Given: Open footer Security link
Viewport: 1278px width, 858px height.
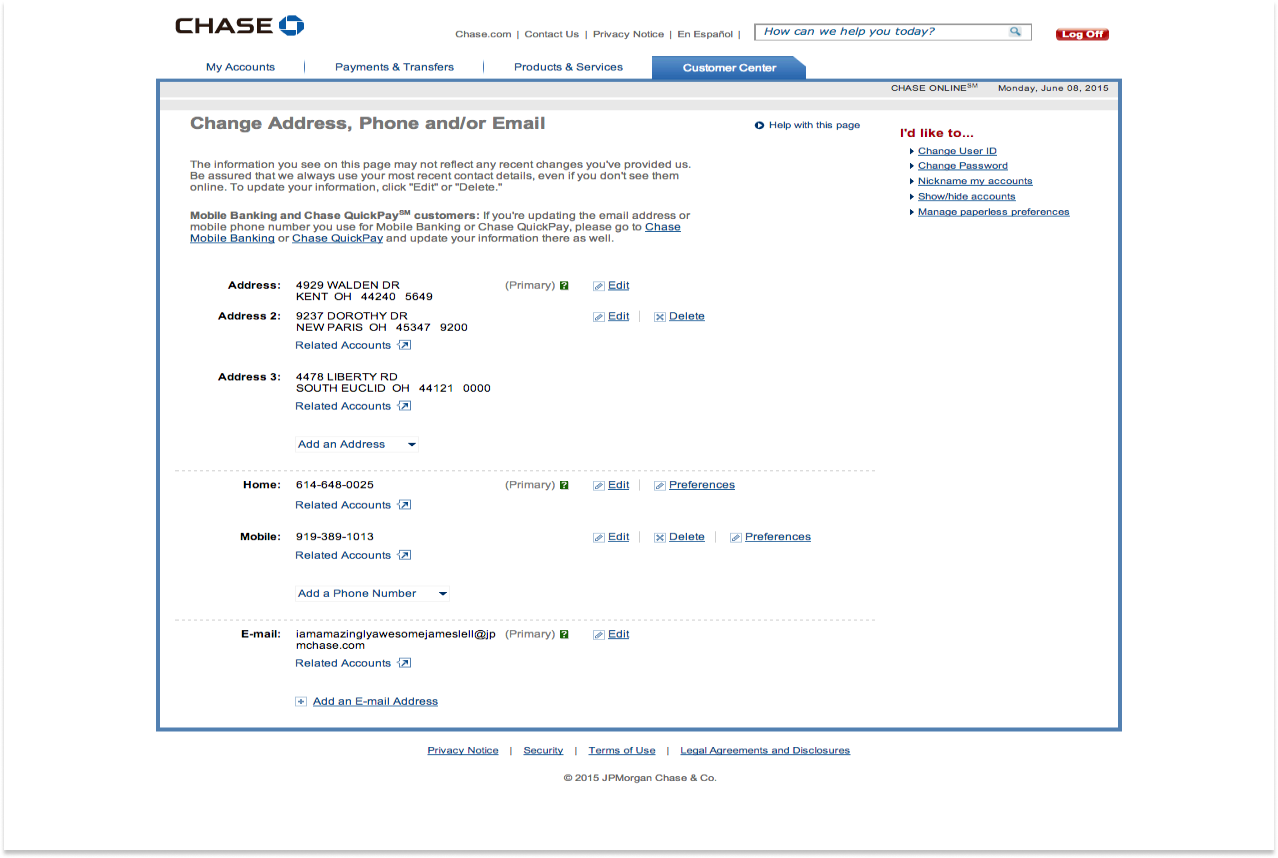Looking at the screenshot, I should pyautogui.click(x=543, y=751).
